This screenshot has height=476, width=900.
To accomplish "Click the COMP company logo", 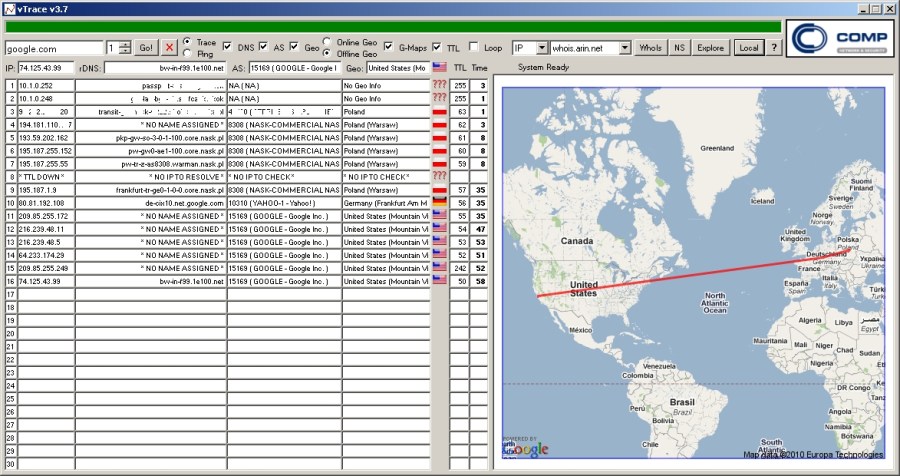I will pyautogui.click(x=840, y=38).
